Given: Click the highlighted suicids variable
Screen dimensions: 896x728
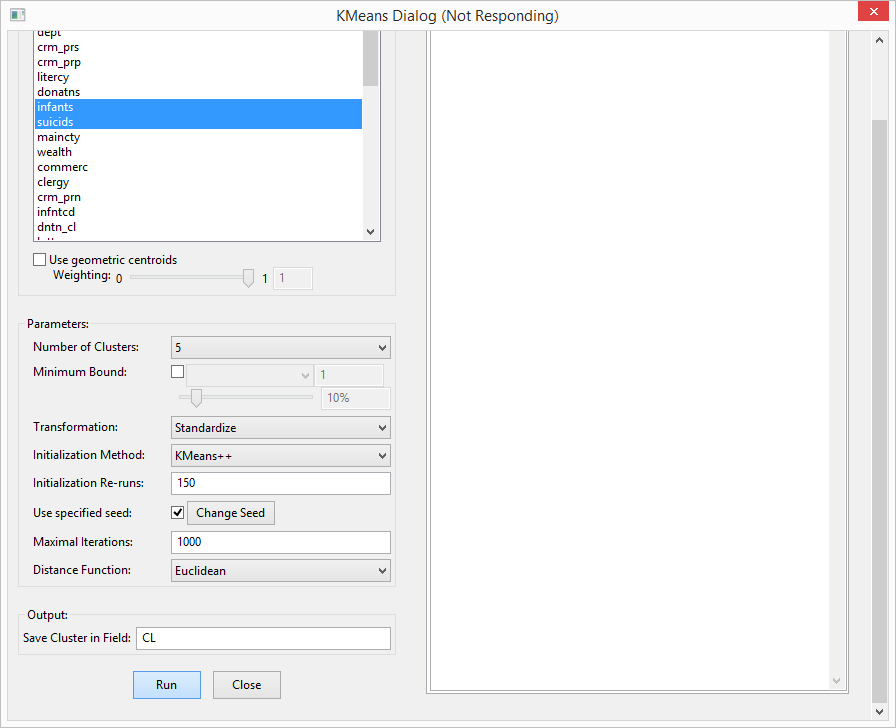Looking at the screenshot, I should 198,122.
